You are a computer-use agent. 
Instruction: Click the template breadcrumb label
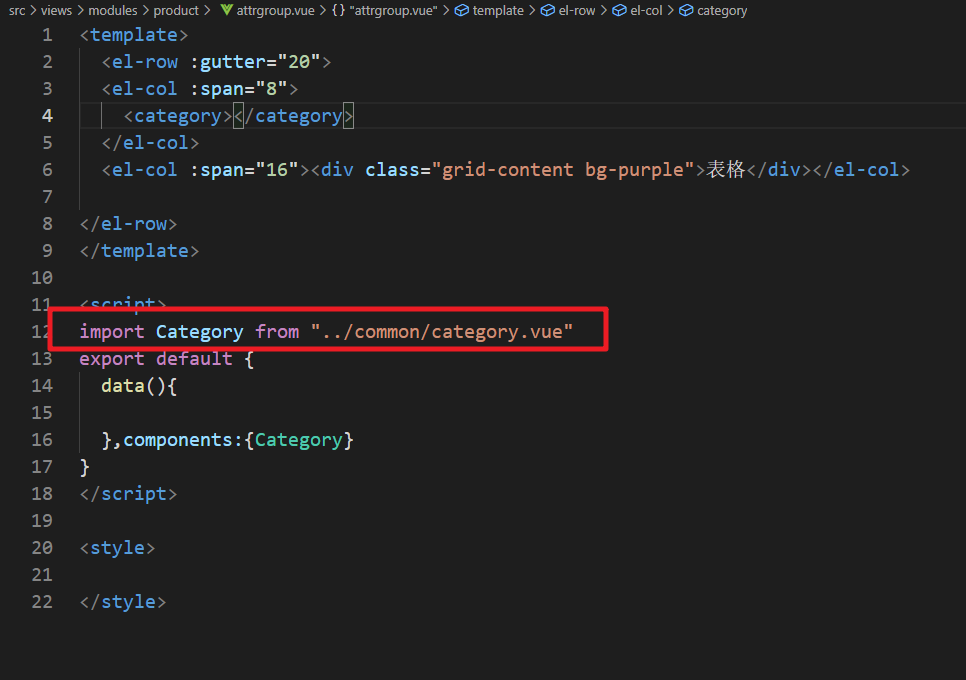498,11
